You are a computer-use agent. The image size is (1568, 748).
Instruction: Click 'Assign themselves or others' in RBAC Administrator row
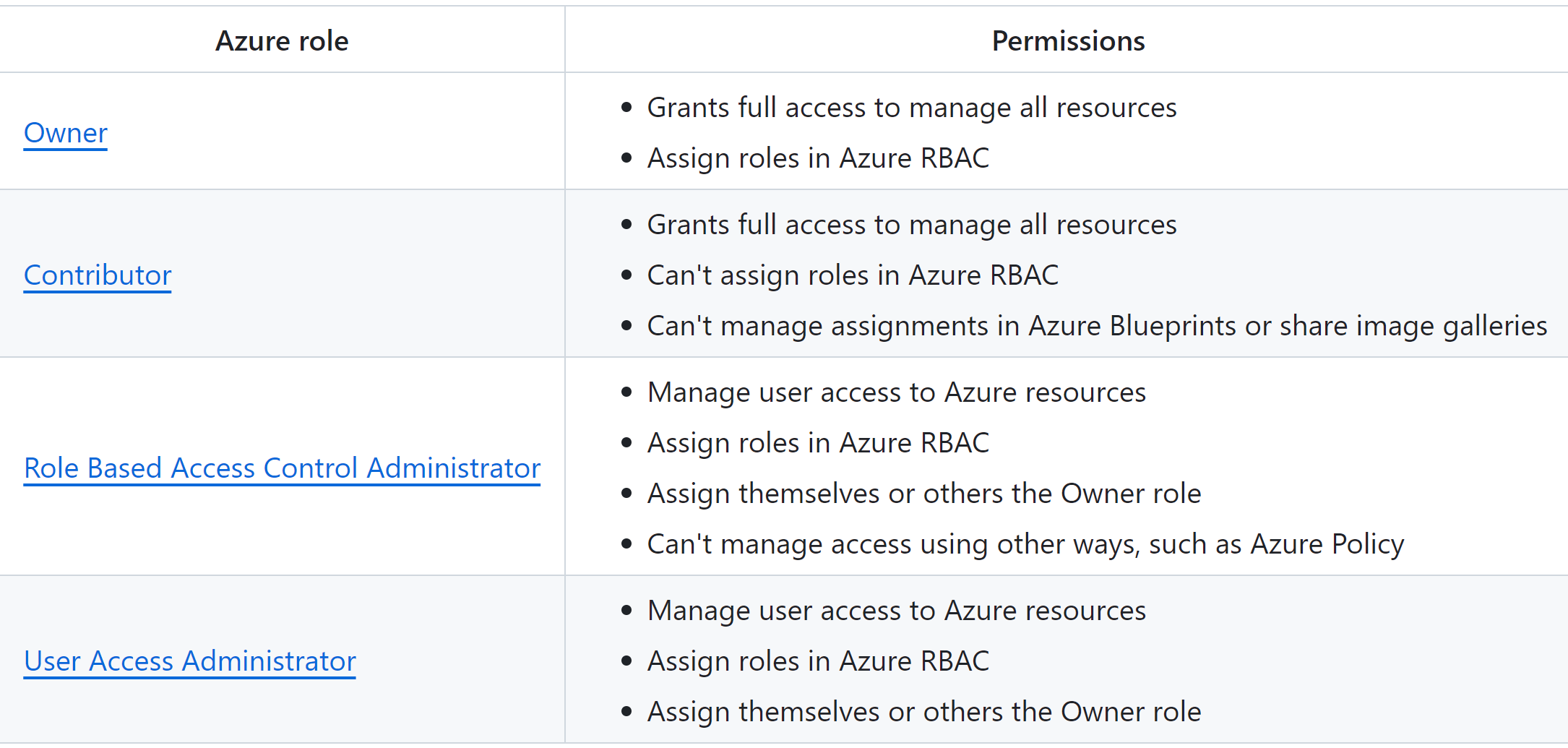[x=924, y=494]
